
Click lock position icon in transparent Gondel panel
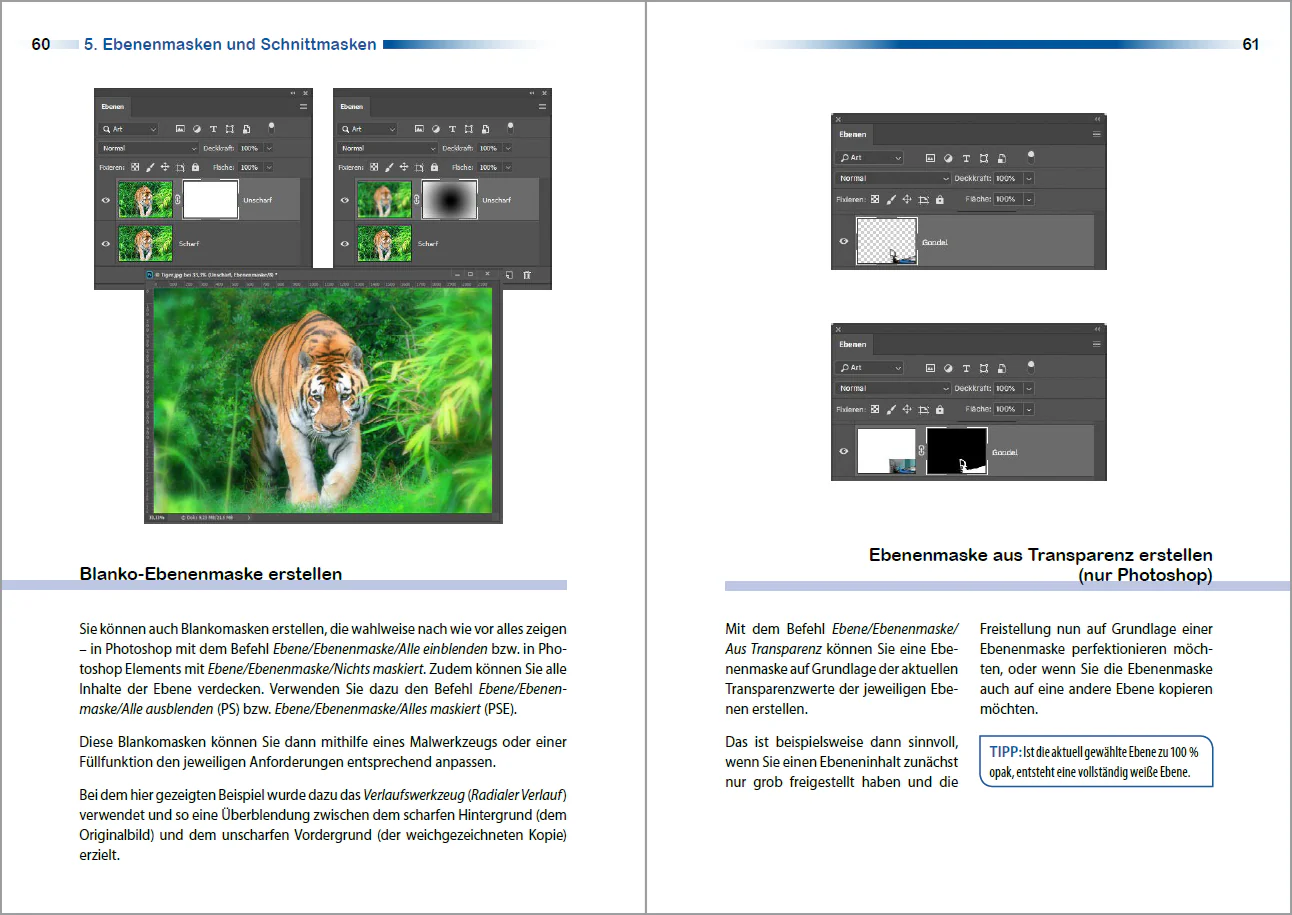[x=907, y=200]
